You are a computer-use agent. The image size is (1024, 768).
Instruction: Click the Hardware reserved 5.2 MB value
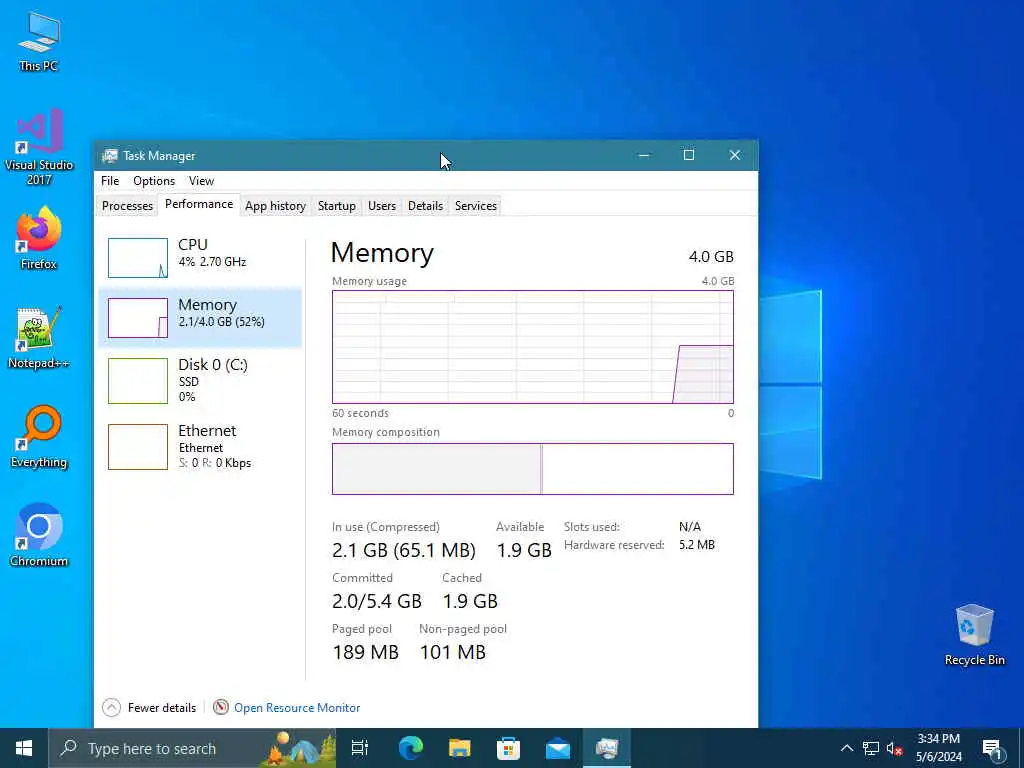coord(697,545)
